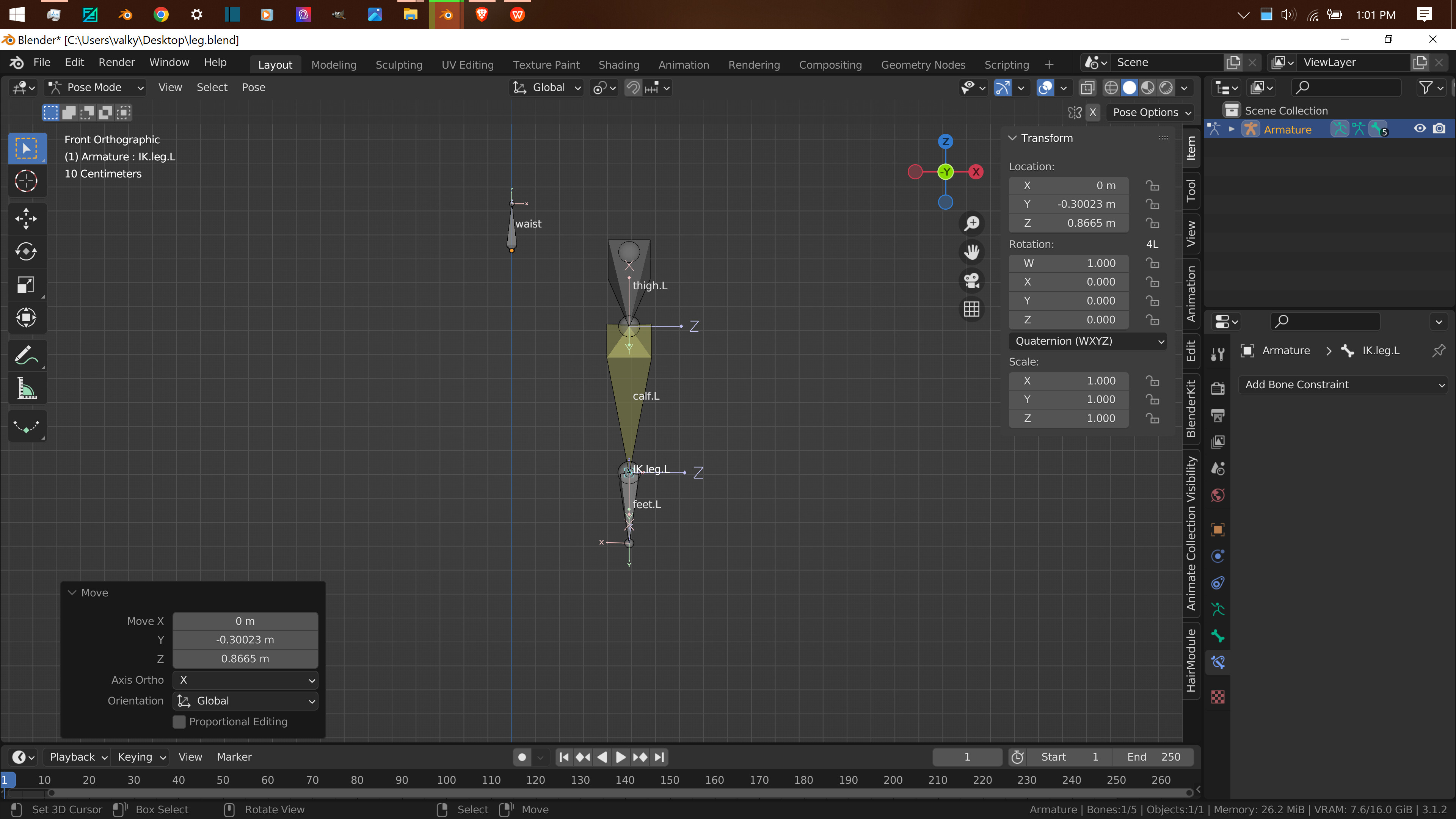Open Pose Options popover
This screenshot has height=819, width=1456.
(1152, 113)
